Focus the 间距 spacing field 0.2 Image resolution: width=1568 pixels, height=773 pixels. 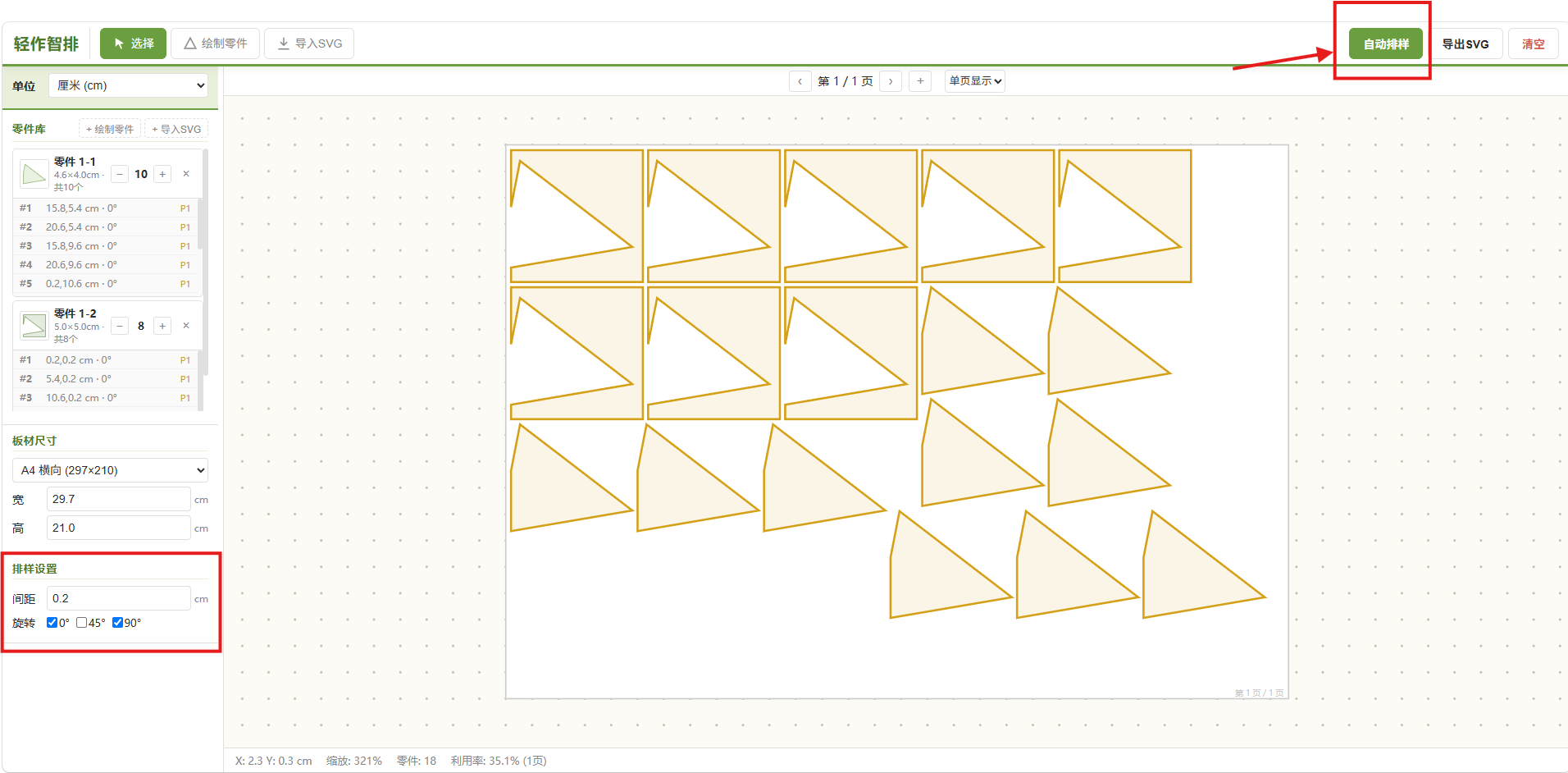pos(119,598)
